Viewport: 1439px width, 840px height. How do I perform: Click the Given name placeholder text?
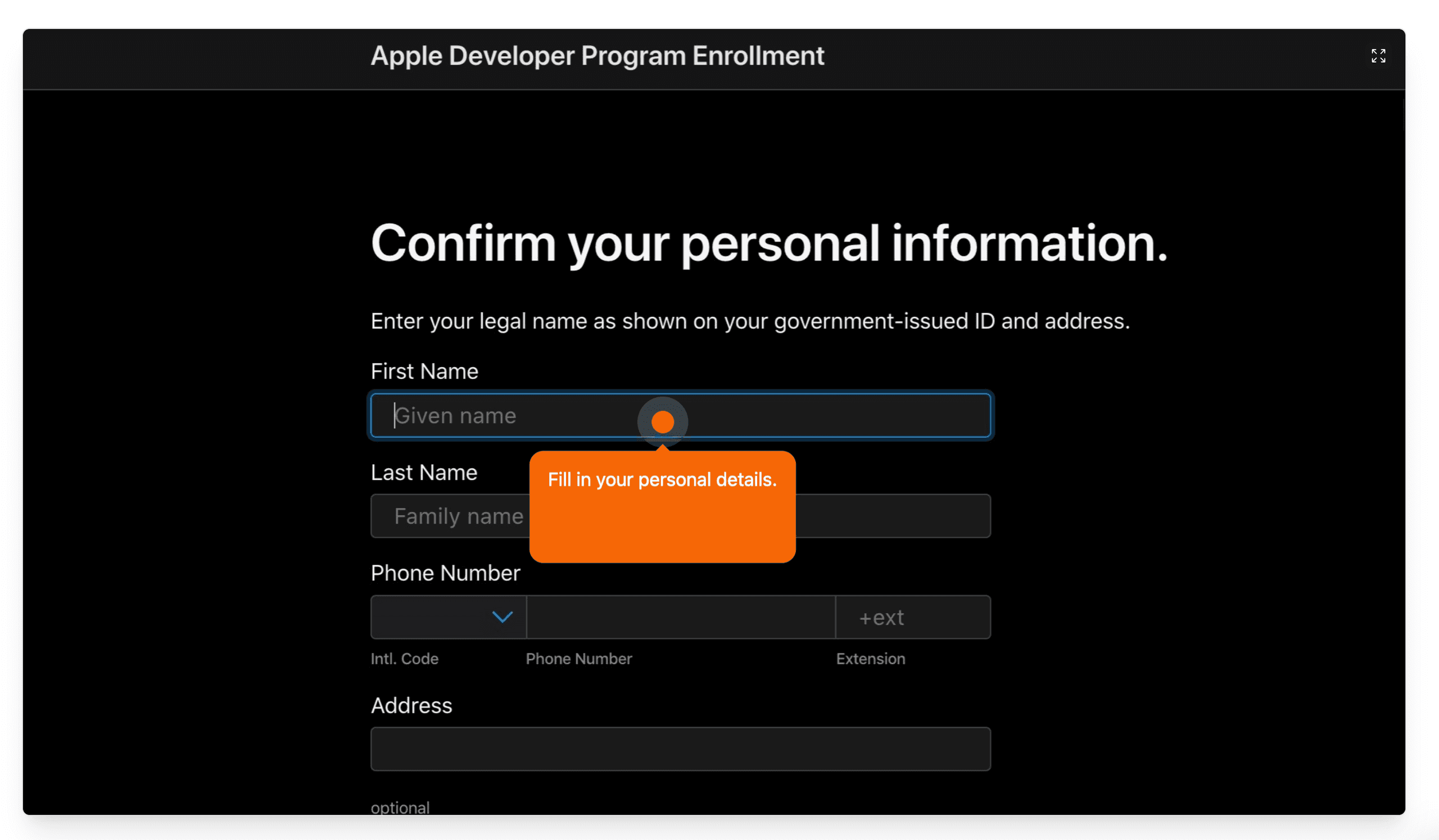(455, 415)
